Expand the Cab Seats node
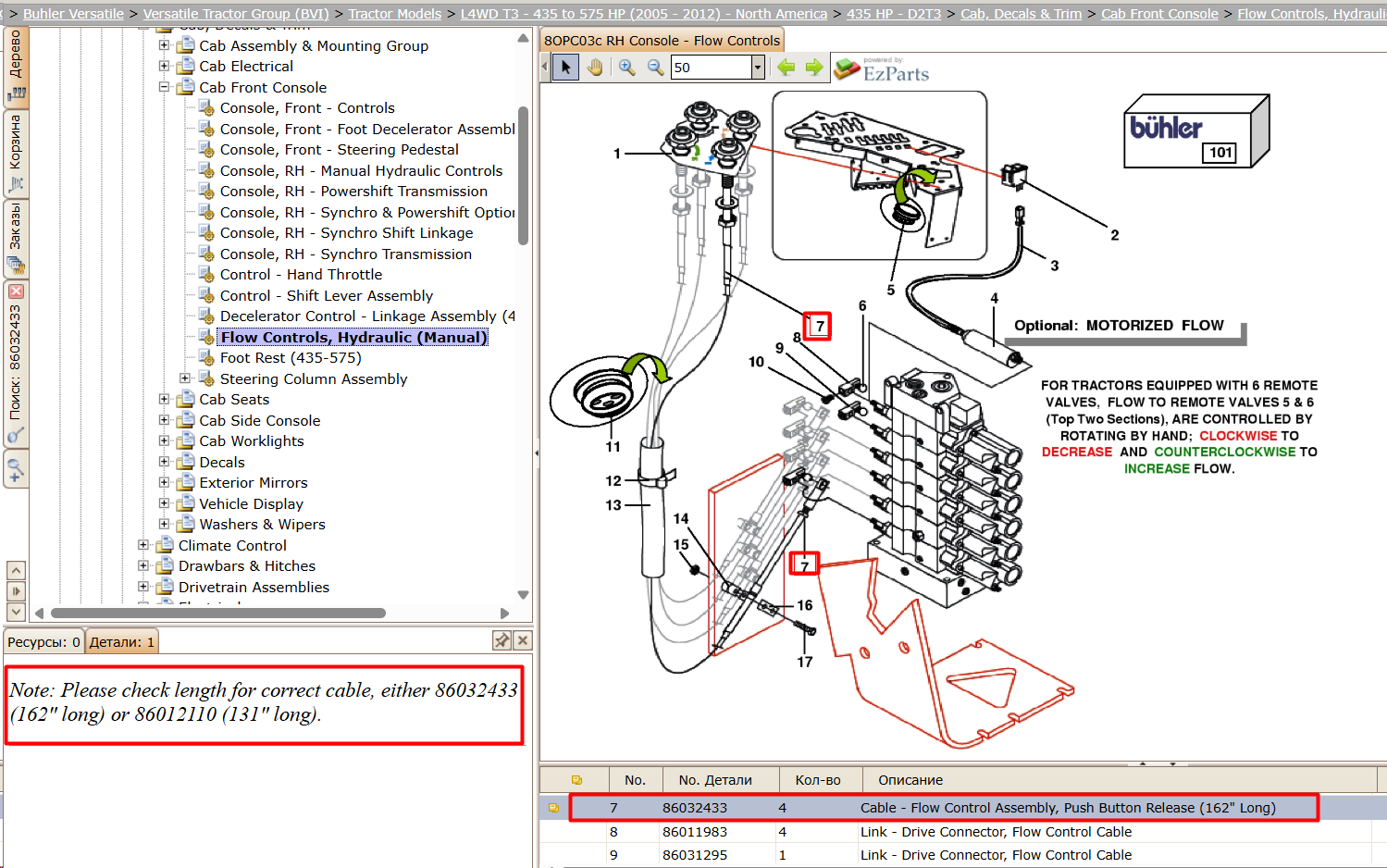Image resolution: width=1387 pixels, height=868 pixels. point(165,399)
